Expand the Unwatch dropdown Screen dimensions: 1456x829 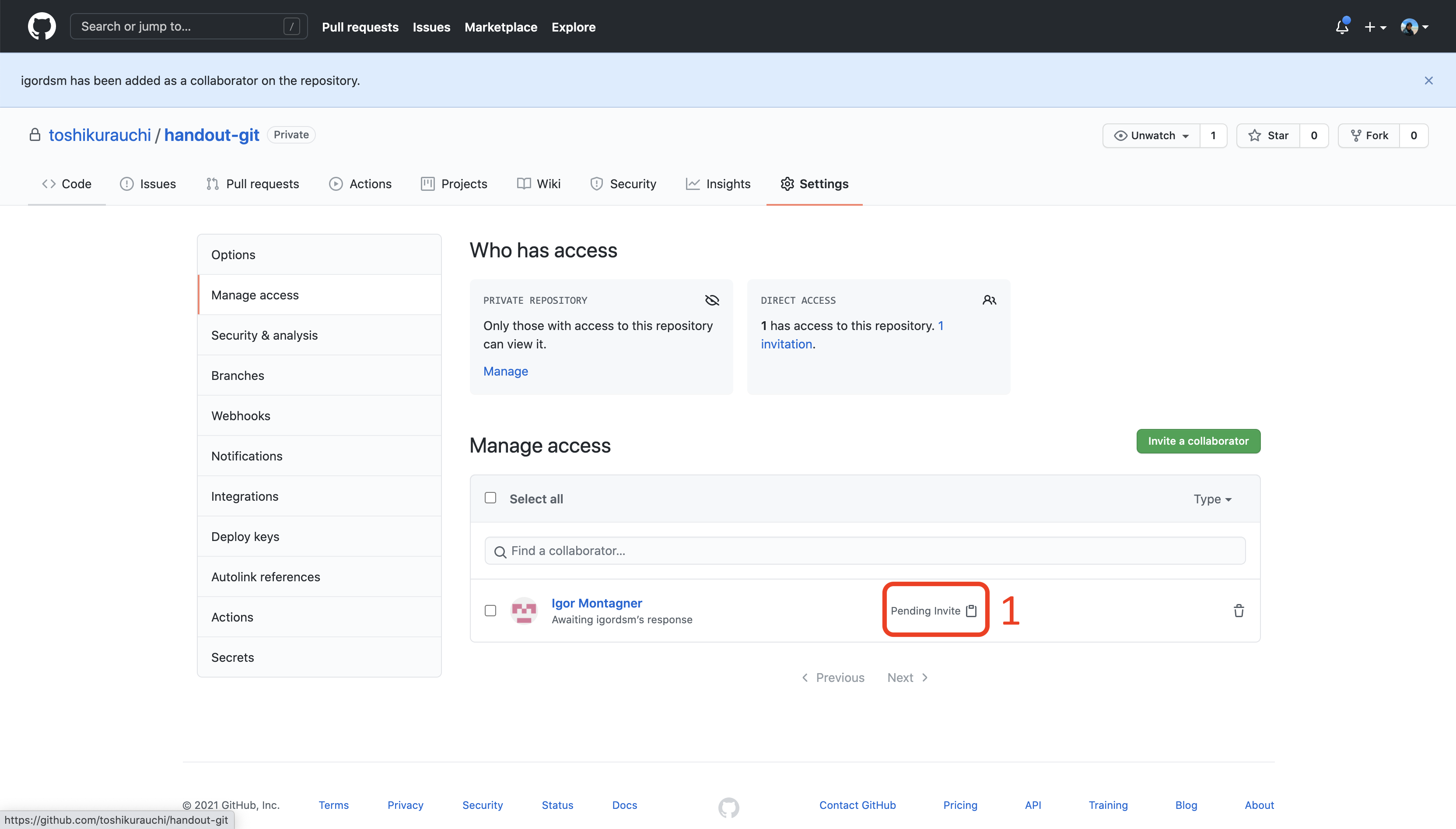point(1151,136)
